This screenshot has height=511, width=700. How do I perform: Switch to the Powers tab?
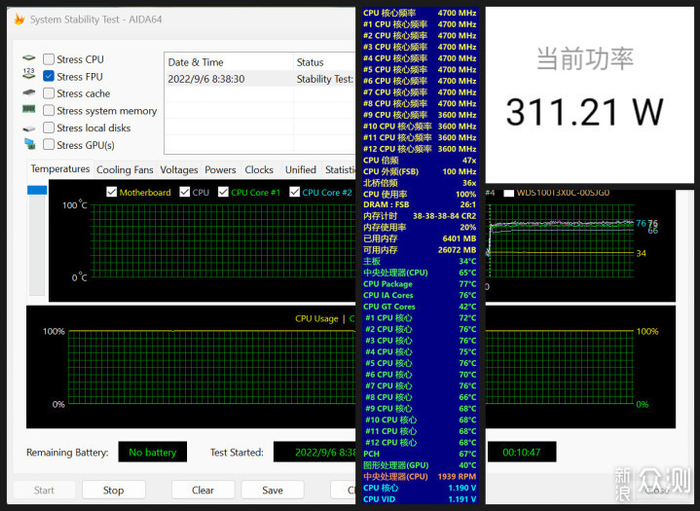pyautogui.click(x=220, y=170)
